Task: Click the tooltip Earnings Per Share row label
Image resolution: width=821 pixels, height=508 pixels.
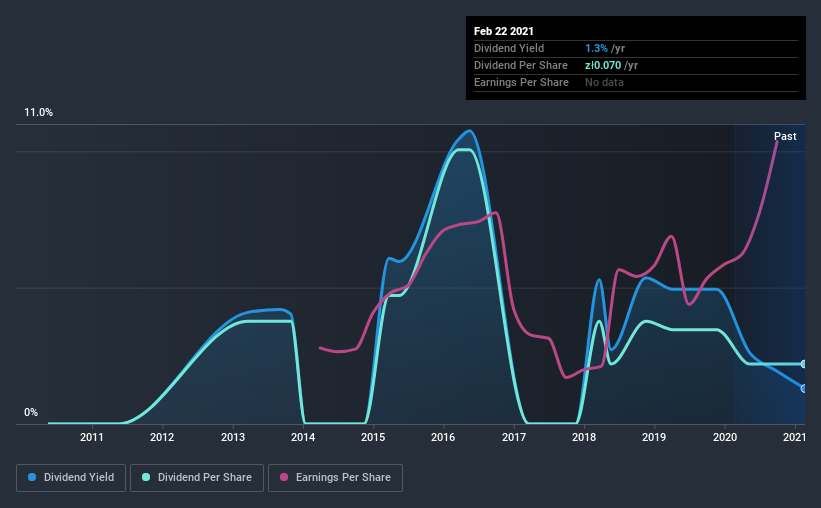Action: coord(521,82)
